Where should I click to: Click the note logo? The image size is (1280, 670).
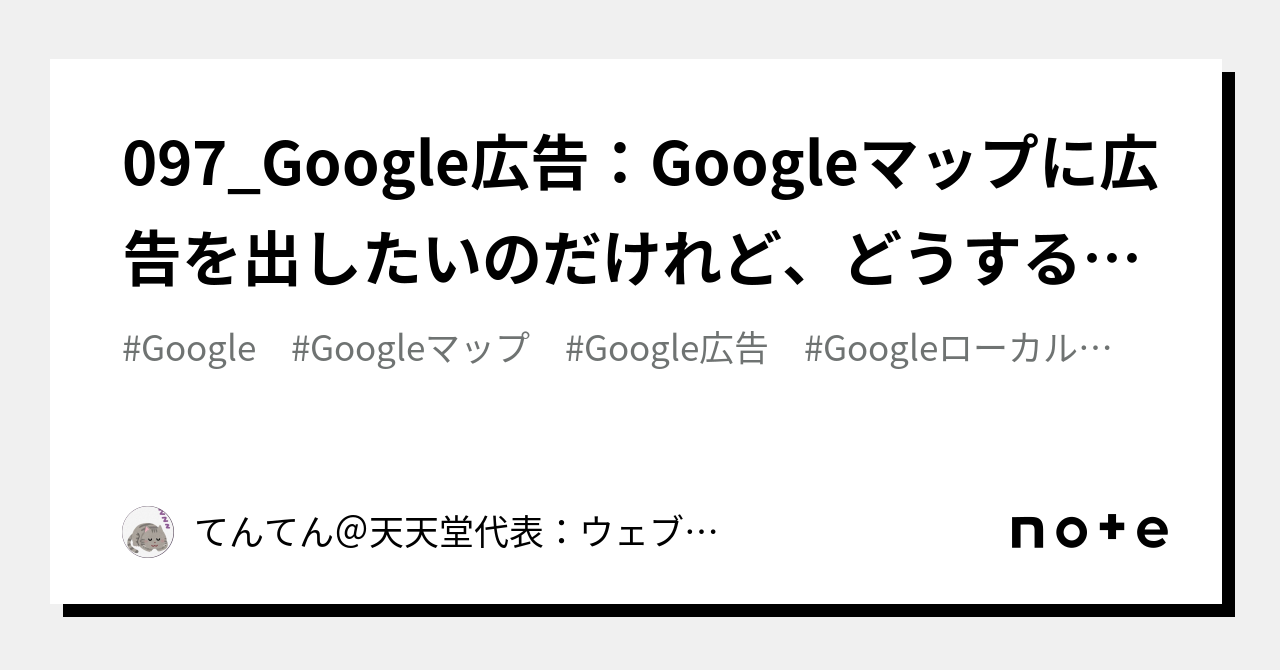tap(1089, 531)
